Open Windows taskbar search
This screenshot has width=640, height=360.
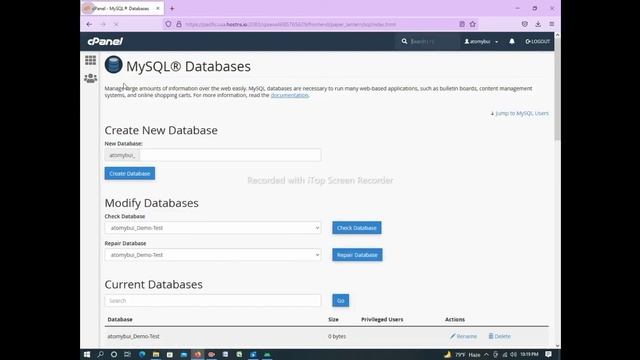[x=100, y=354]
